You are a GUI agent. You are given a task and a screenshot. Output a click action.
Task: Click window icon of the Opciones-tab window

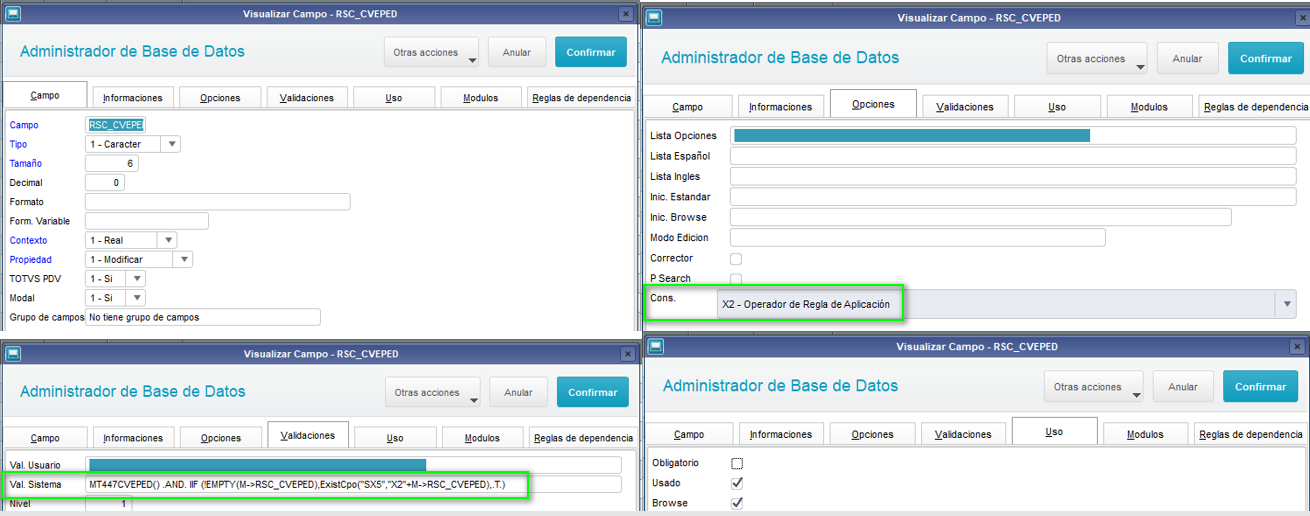pos(654,17)
